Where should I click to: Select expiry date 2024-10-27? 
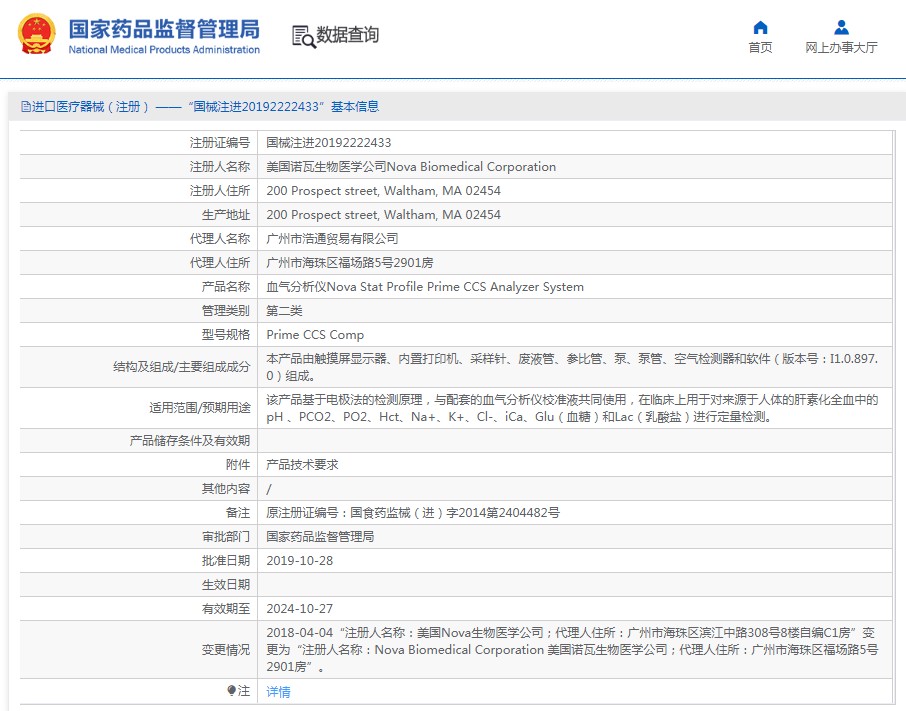coord(299,609)
